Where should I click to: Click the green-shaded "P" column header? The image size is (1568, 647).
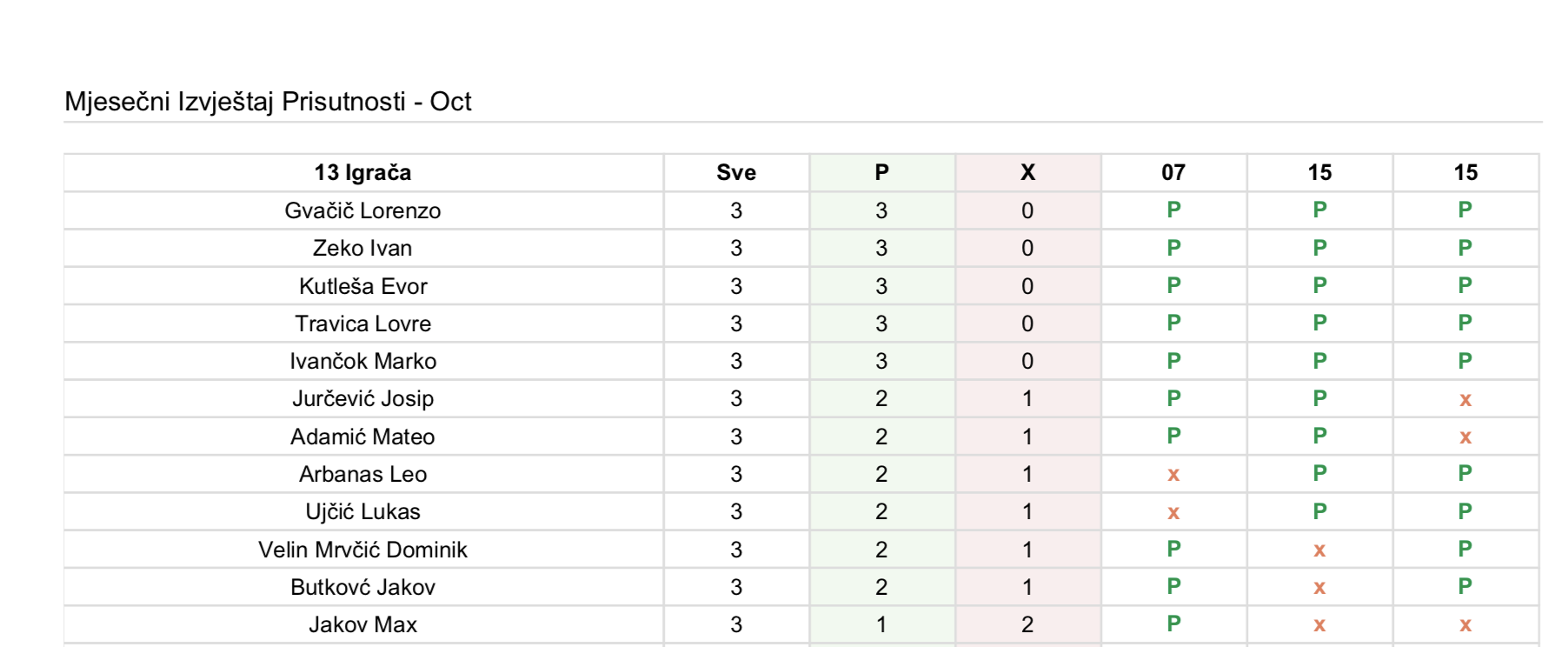pos(881,172)
